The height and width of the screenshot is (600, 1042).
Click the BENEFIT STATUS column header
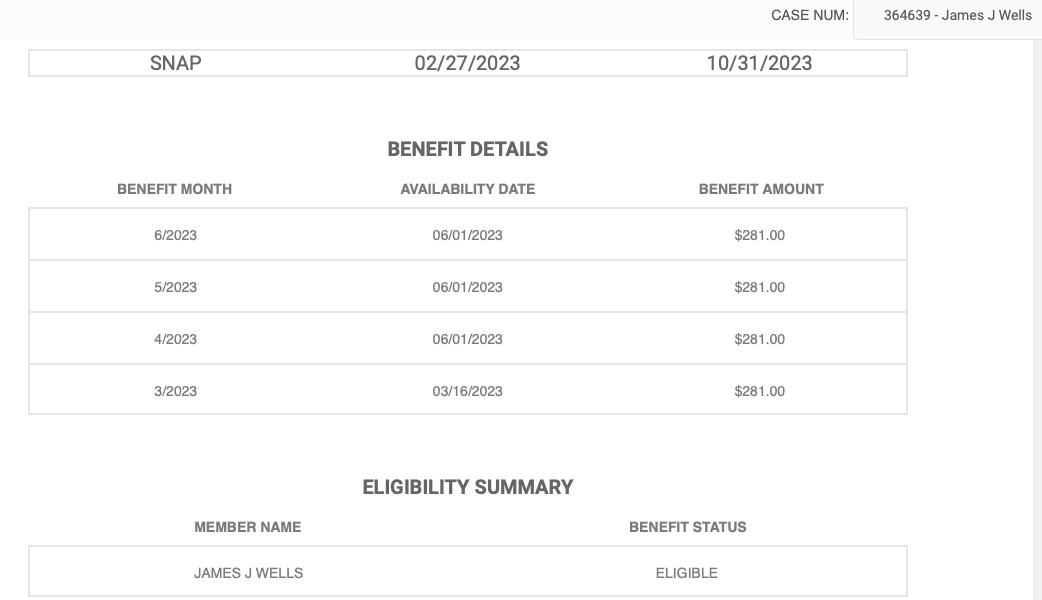[x=688, y=527]
